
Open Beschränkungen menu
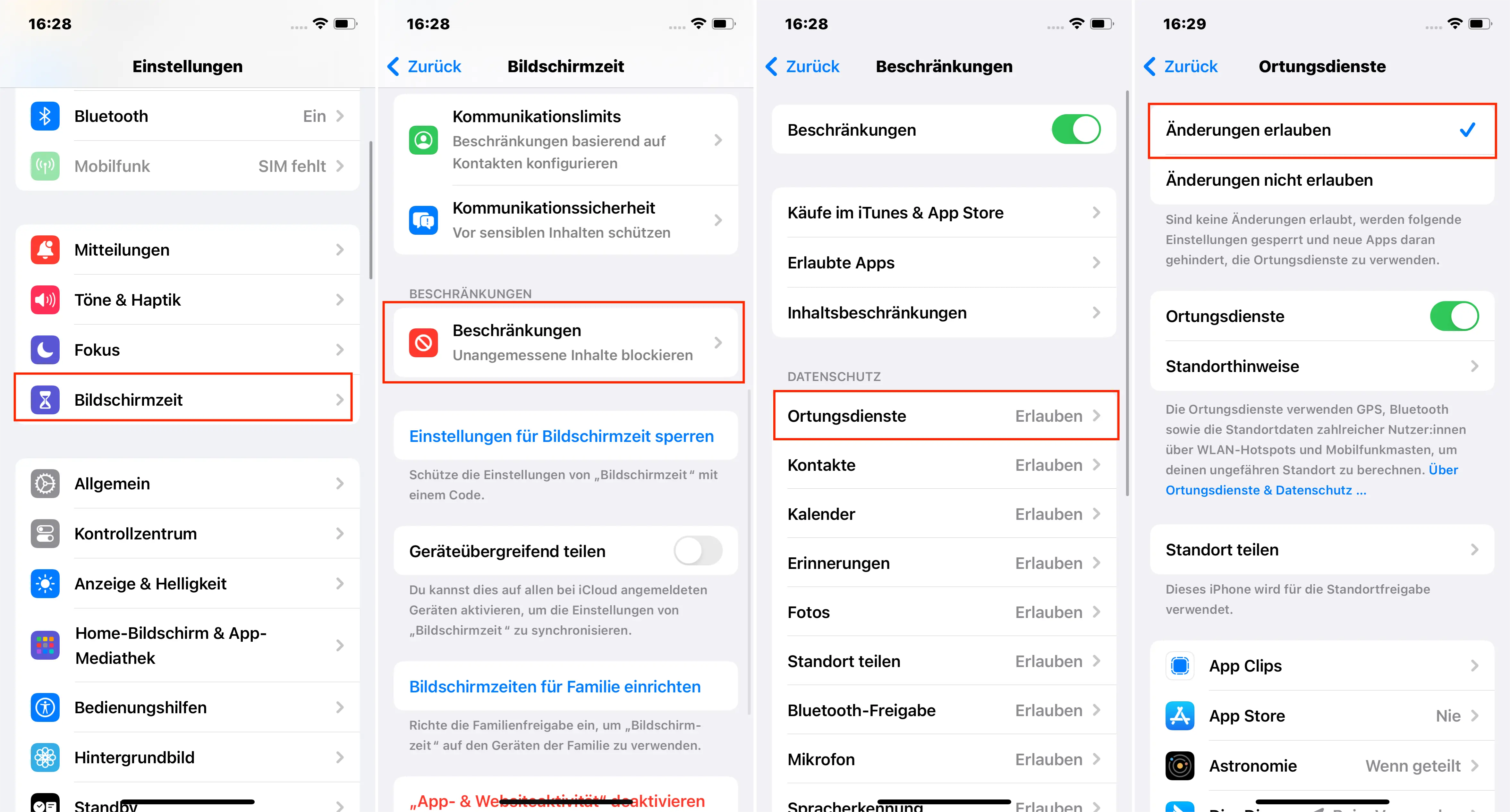566,342
